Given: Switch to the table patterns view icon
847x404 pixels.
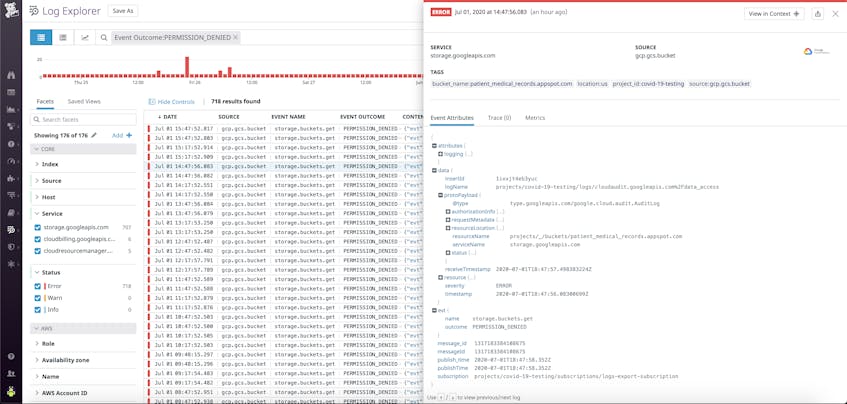Looking at the screenshot, I should point(63,38).
